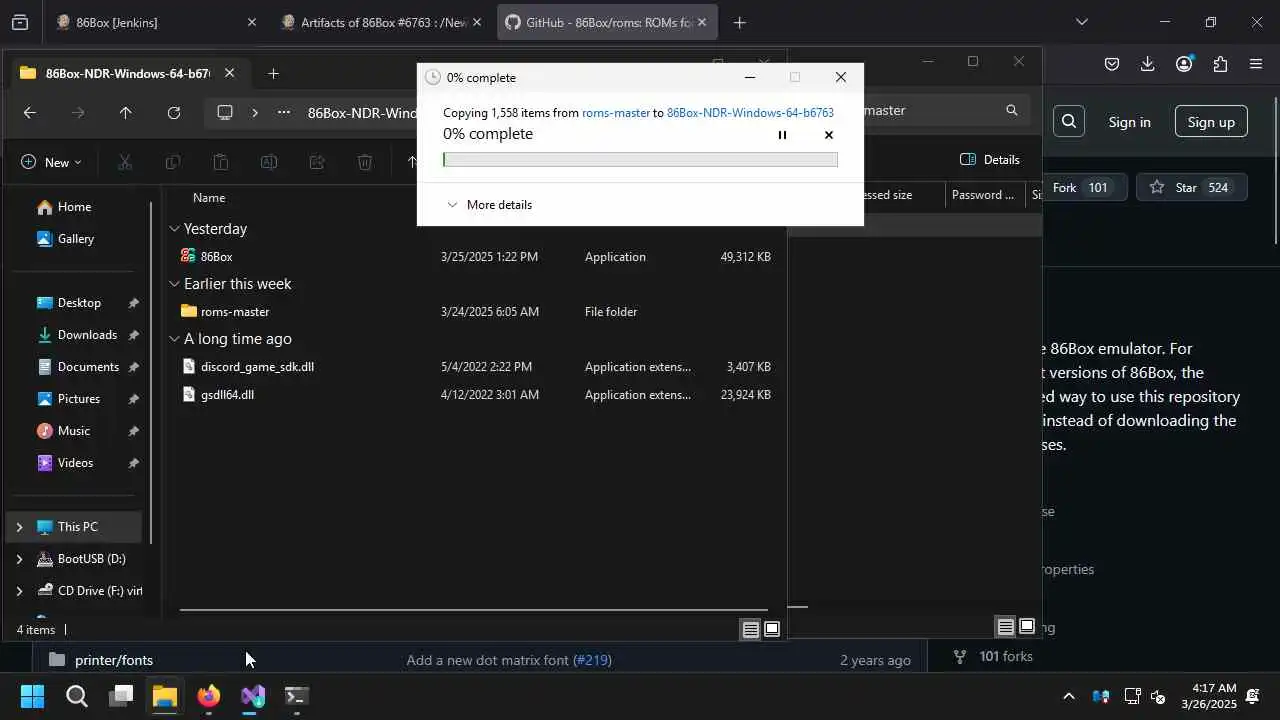Open Firefox hamburger menu

pyautogui.click(x=1256, y=64)
